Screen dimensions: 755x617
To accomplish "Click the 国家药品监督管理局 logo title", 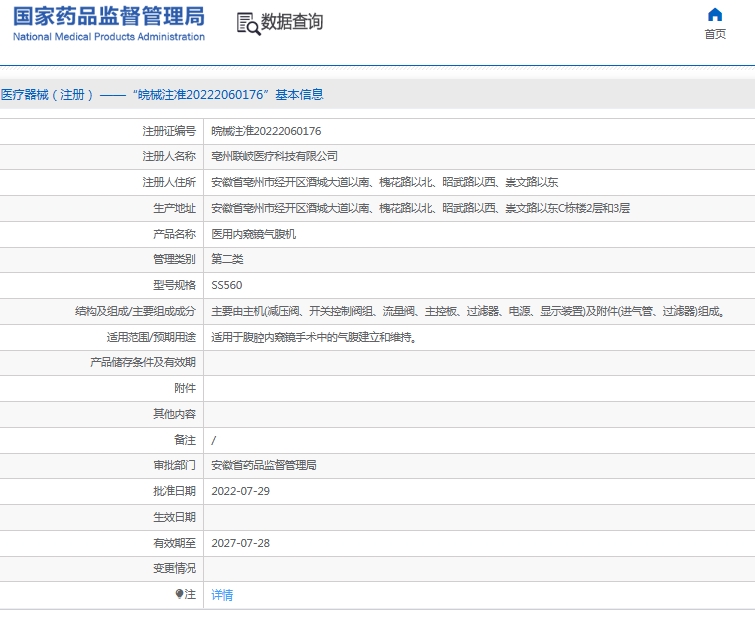I will tap(109, 16).
